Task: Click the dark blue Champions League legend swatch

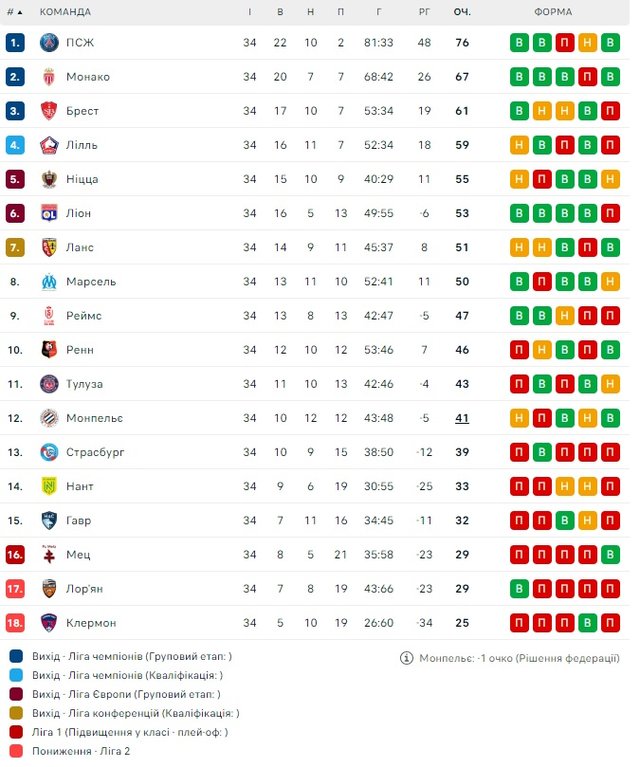Action: pyautogui.click(x=16, y=656)
